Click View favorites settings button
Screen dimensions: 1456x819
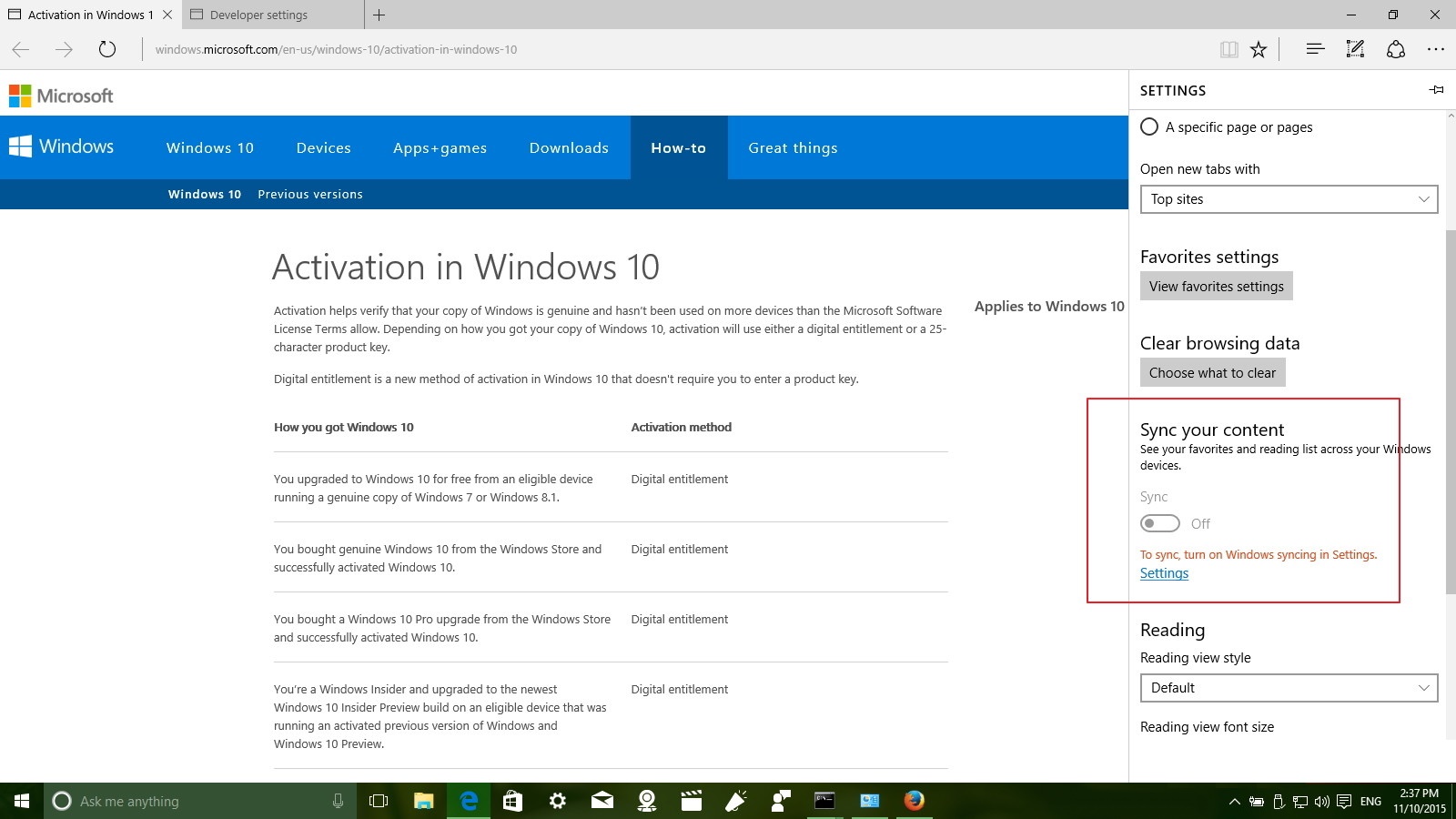point(1216,286)
